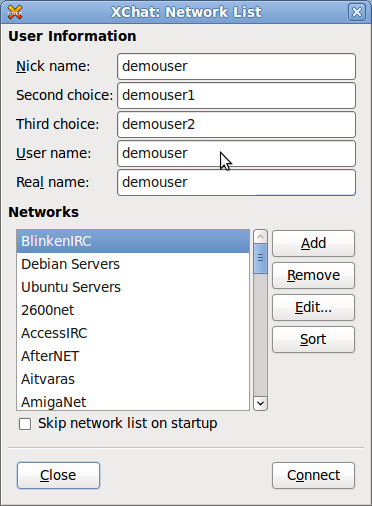The height and width of the screenshot is (506, 372).
Task: Open the Edit... dialog for network
Action: point(313,307)
